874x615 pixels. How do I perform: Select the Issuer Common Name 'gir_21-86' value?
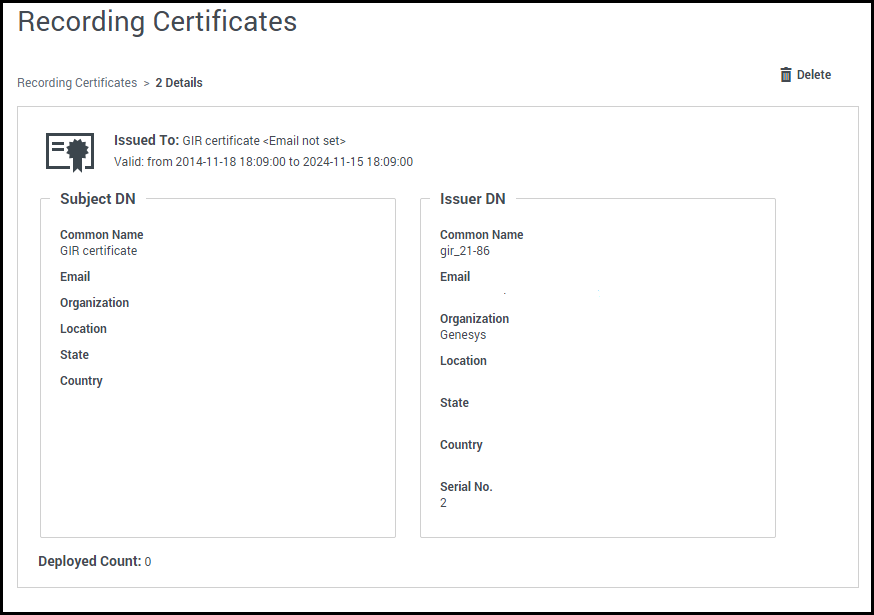tap(465, 251)
